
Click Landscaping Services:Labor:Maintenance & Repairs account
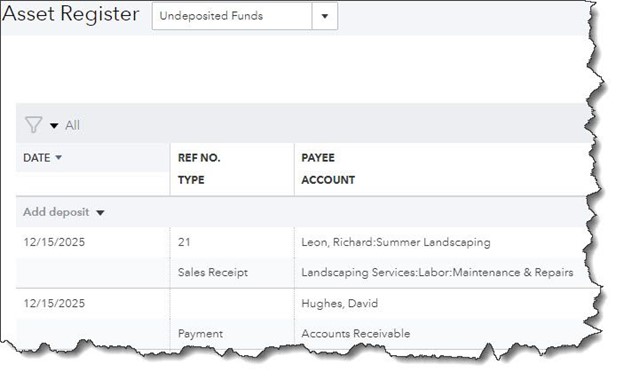437,273
